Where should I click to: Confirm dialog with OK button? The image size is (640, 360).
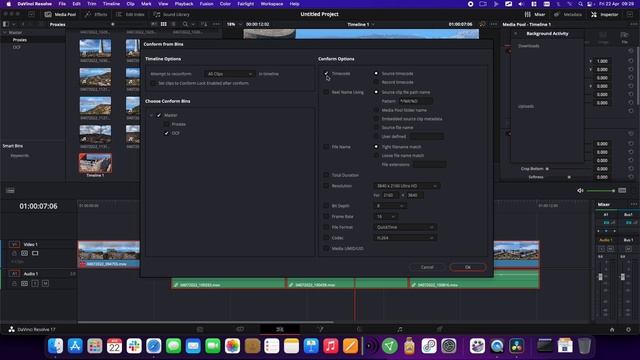(x=468, y=267)
